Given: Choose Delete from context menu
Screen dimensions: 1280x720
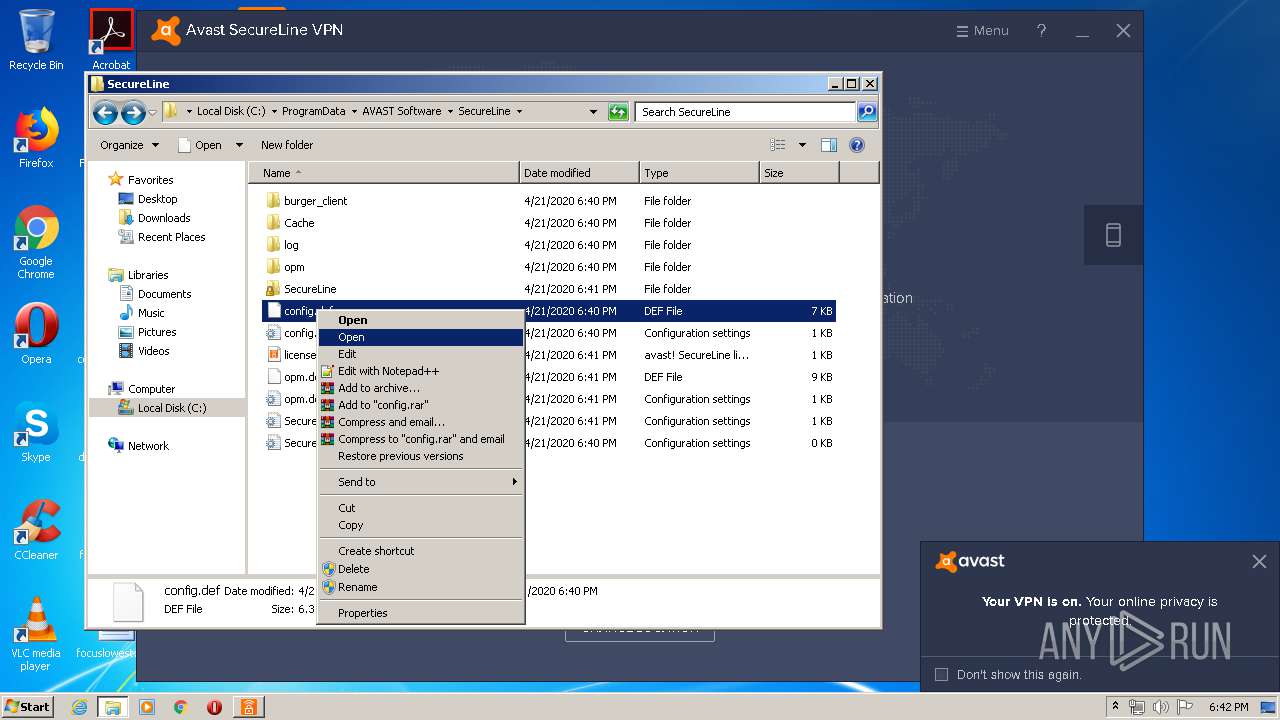Looking at the screenshot, I should [421, 569].
